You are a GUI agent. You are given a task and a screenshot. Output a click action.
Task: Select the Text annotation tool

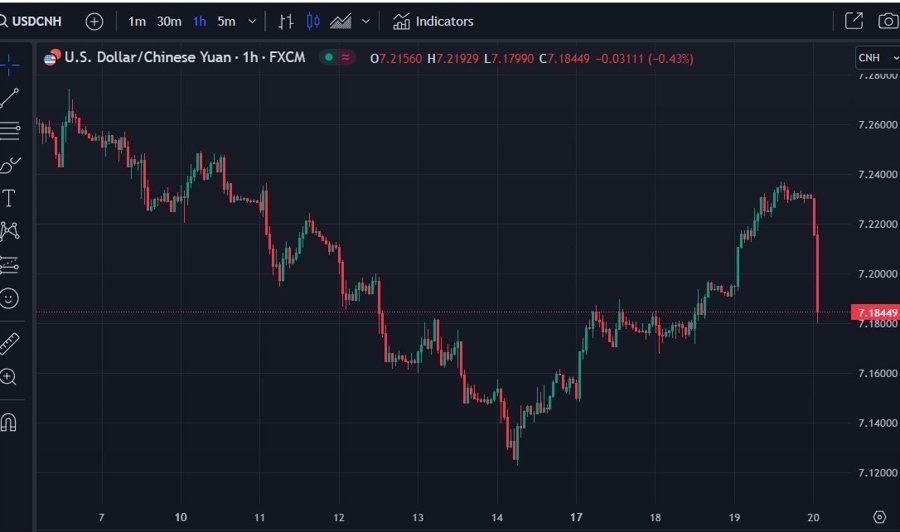coord(10,198)
